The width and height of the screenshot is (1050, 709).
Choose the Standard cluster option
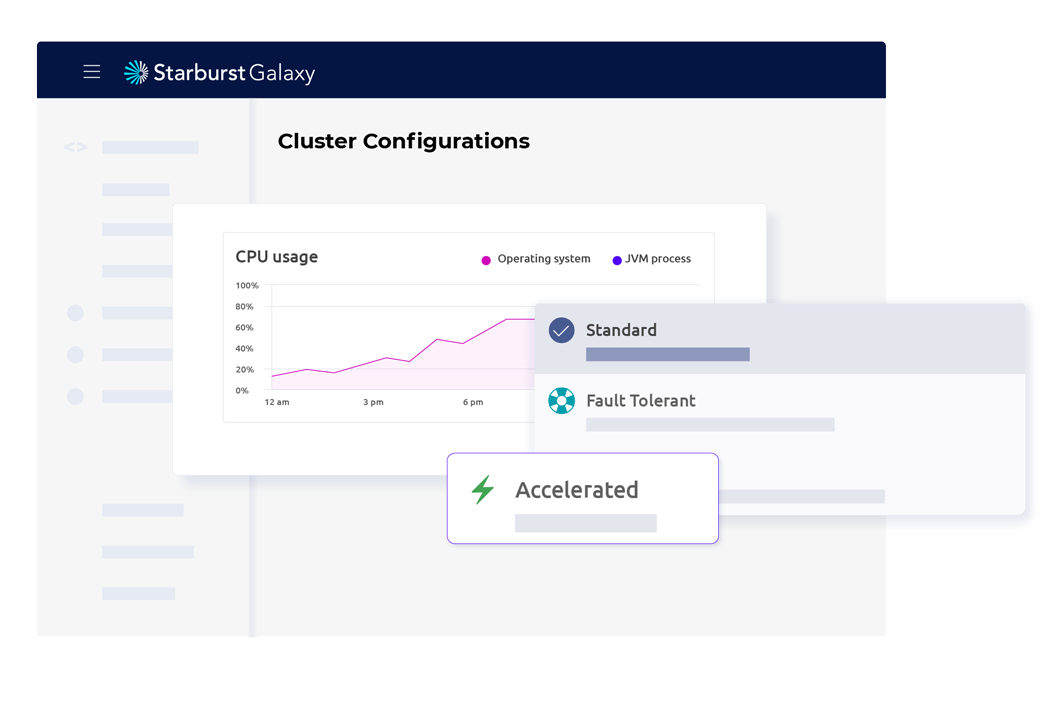(780, 339)
